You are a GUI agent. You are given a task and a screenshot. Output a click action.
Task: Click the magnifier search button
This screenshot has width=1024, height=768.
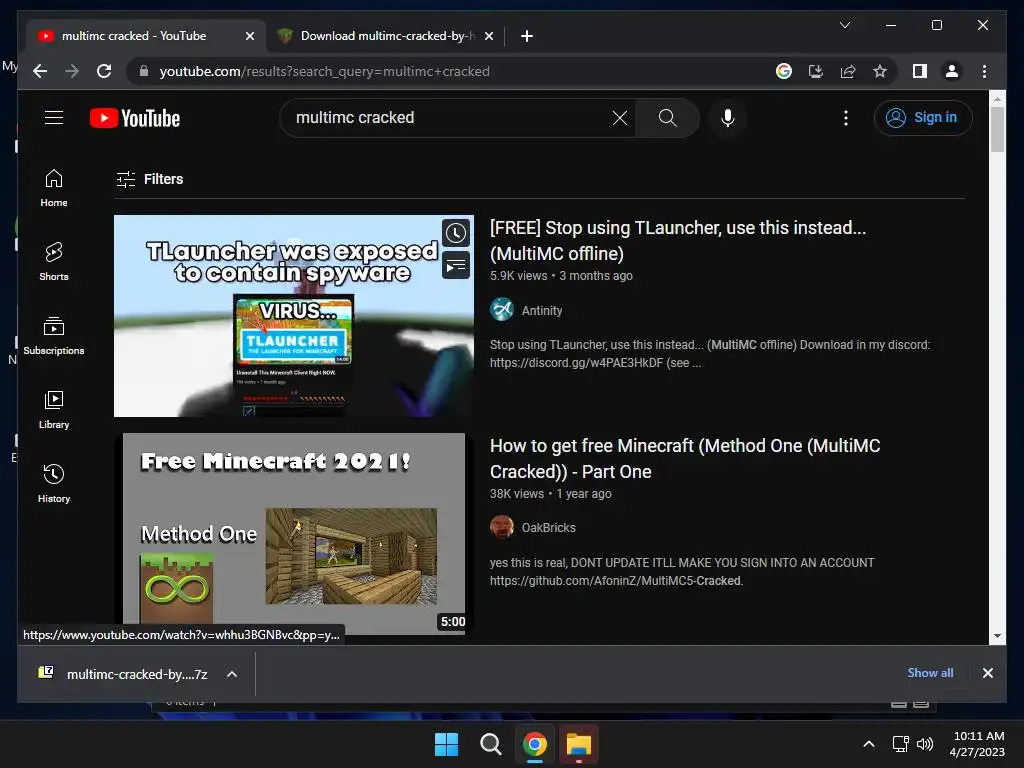667,118
